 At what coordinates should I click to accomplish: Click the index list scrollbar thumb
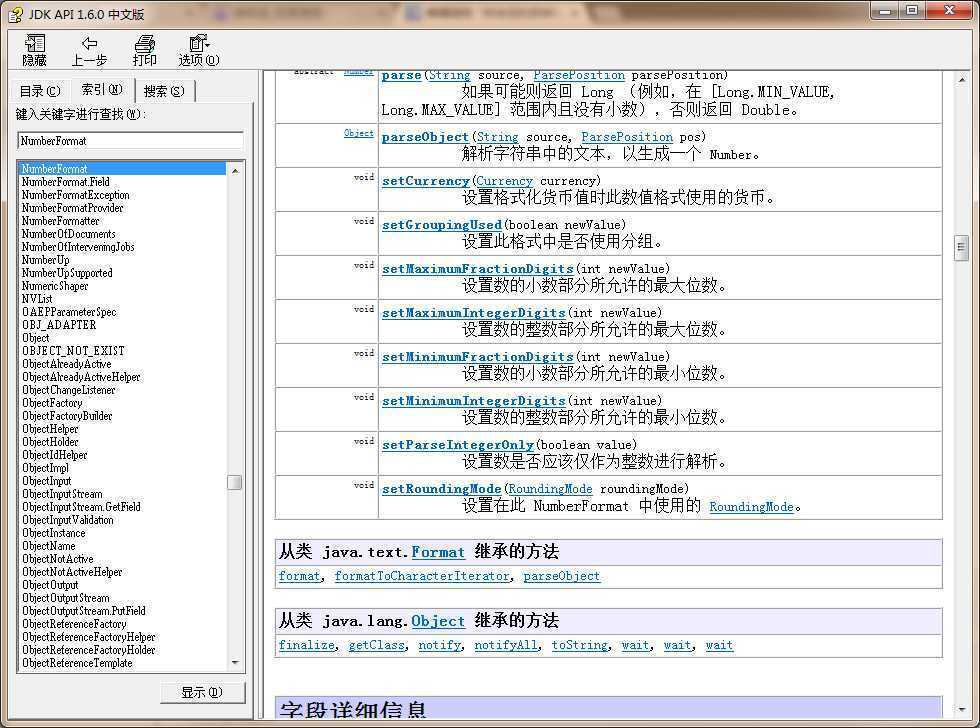click(235, 482)
